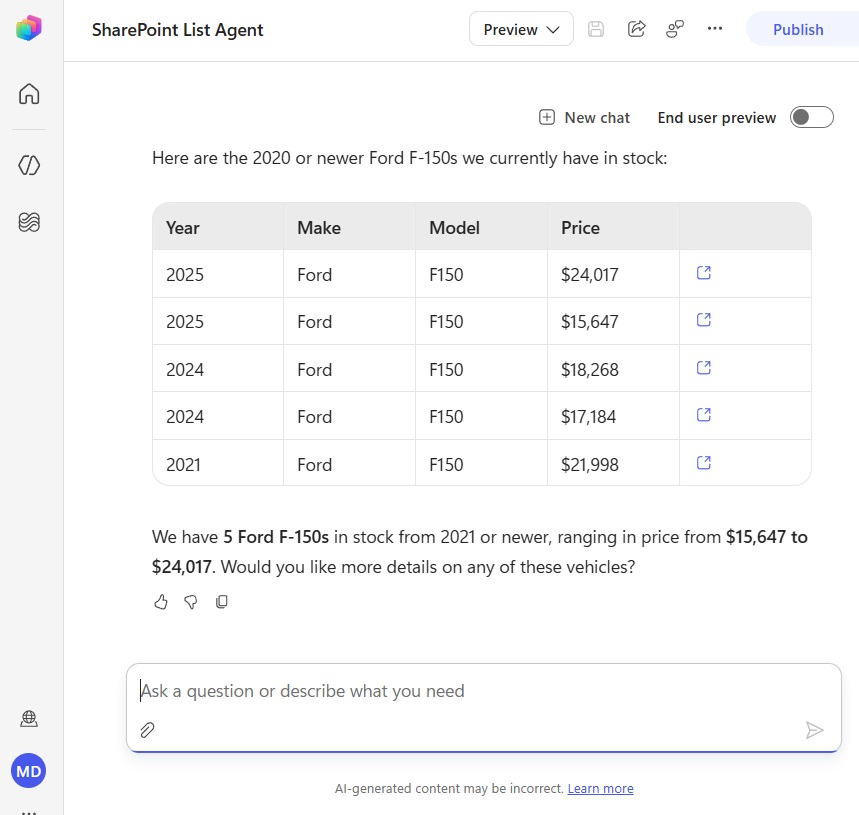Image resolution: width=859 pixels, height=815 pixels.
Task: Click the Copilot Studio logo icon
Action: [x=28, y=28]
